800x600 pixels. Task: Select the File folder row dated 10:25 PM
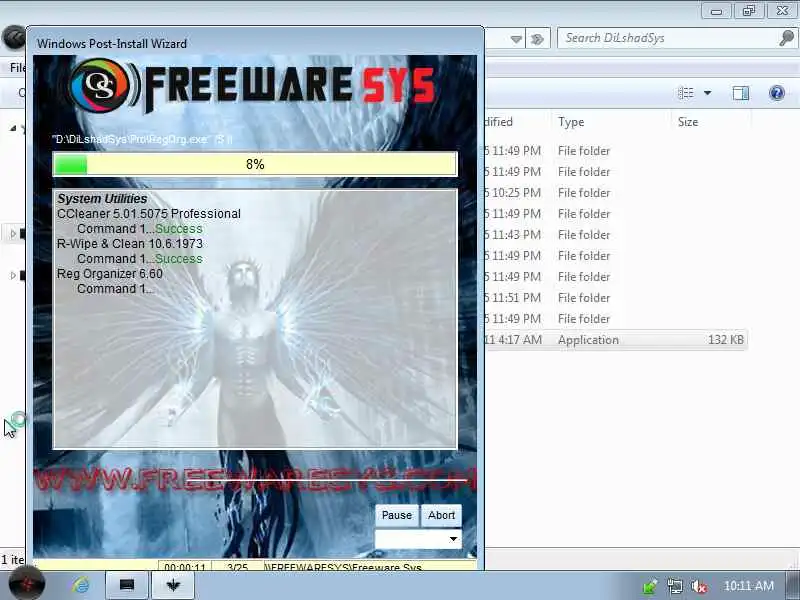pos(616,193)
